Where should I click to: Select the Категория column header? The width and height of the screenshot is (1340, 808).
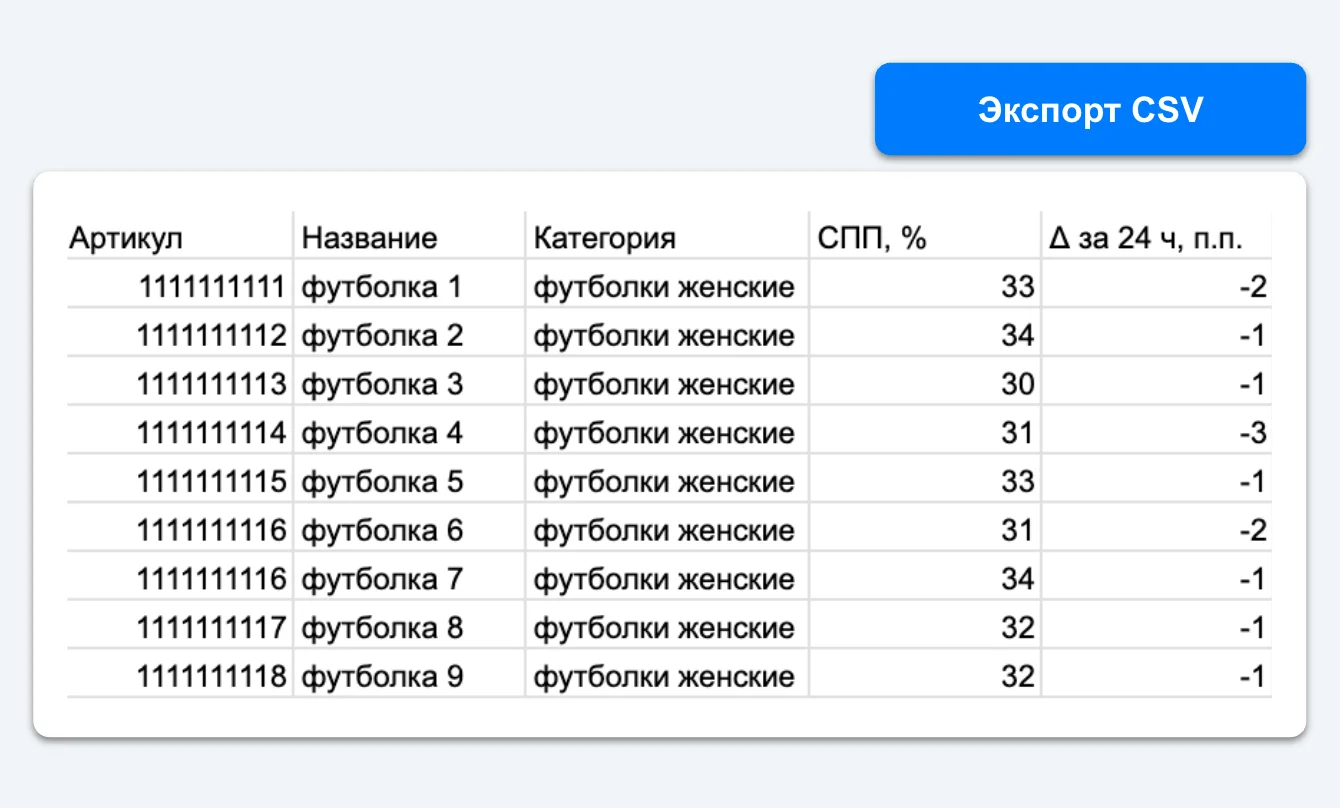667,236
